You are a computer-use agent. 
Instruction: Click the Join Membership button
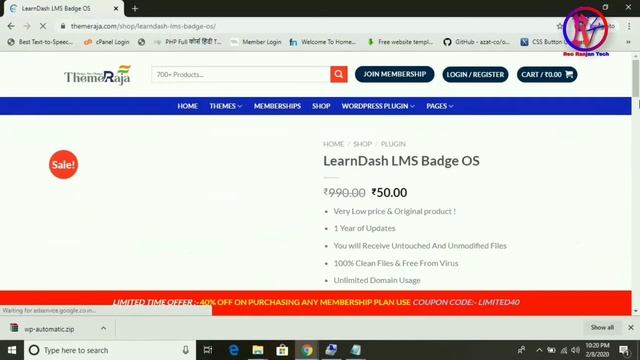394,74
